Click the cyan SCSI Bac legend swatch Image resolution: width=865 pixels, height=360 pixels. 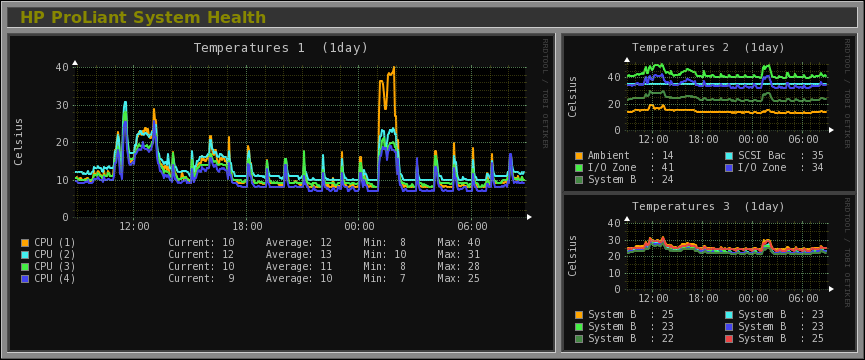pyautogui.click(x=729, y=155)
